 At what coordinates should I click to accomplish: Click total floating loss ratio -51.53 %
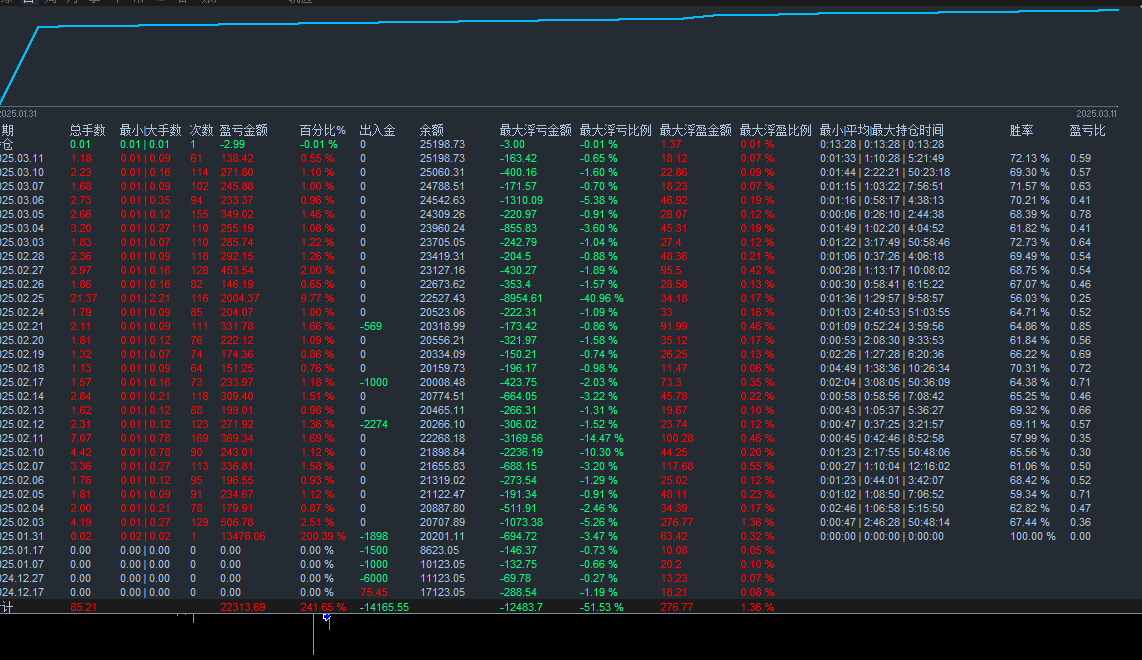(602, 607)
